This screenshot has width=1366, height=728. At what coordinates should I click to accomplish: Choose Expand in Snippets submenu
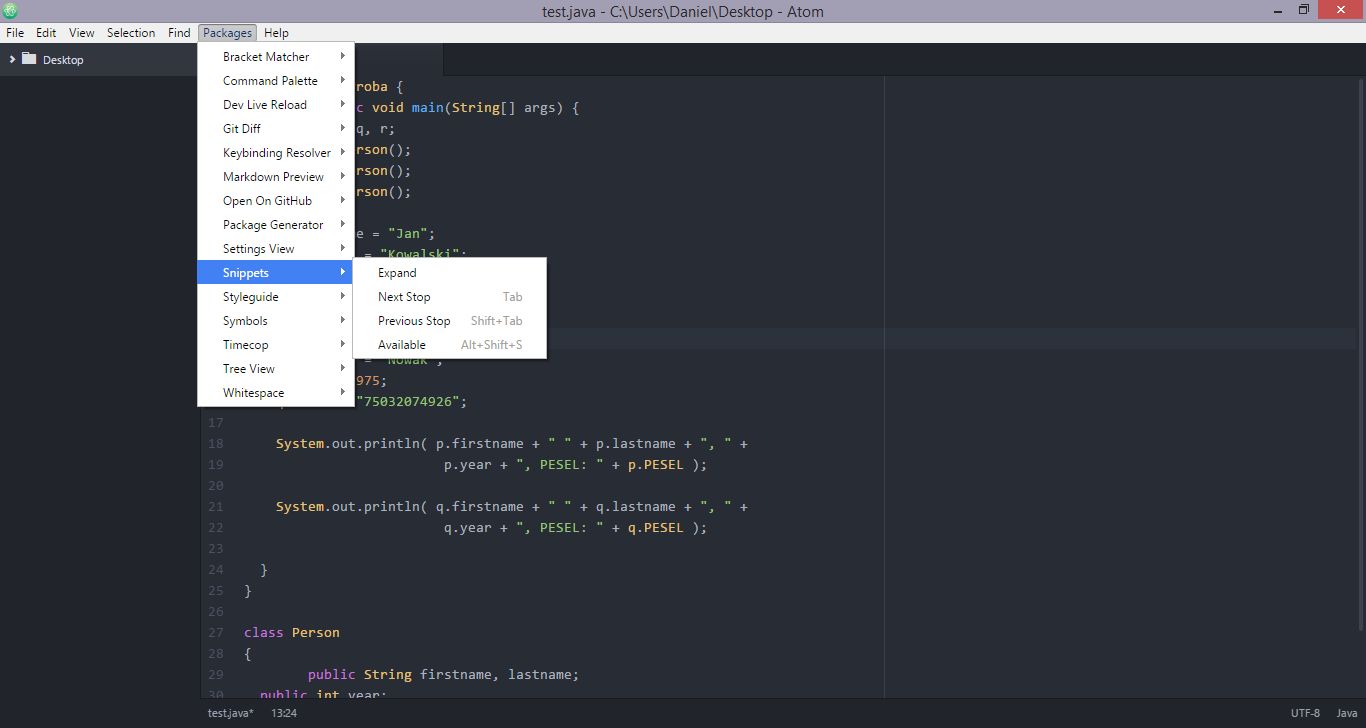tap(450, 273)
